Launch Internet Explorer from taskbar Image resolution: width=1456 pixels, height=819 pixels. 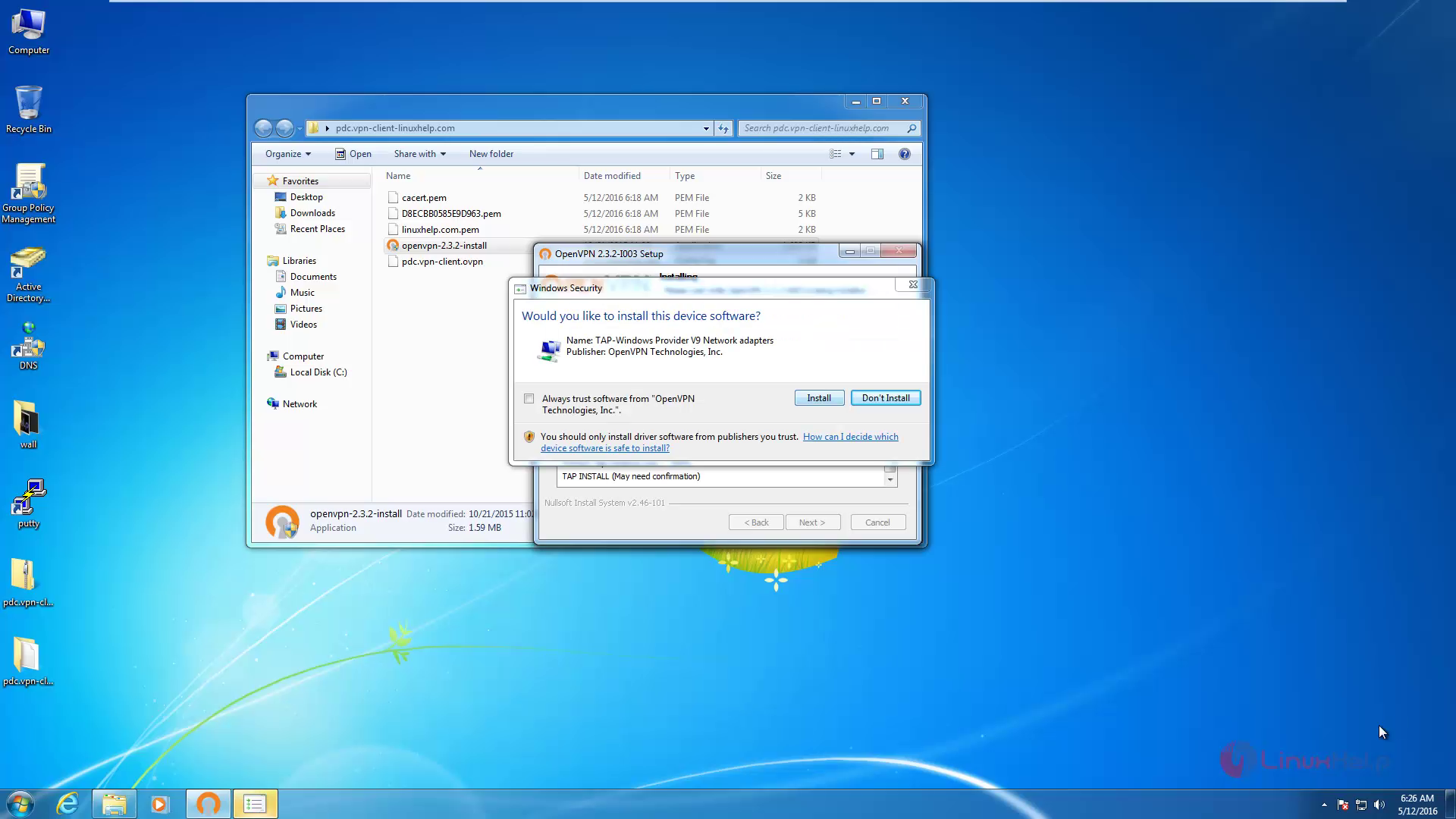pyautogui.click(x=67, y=804)
